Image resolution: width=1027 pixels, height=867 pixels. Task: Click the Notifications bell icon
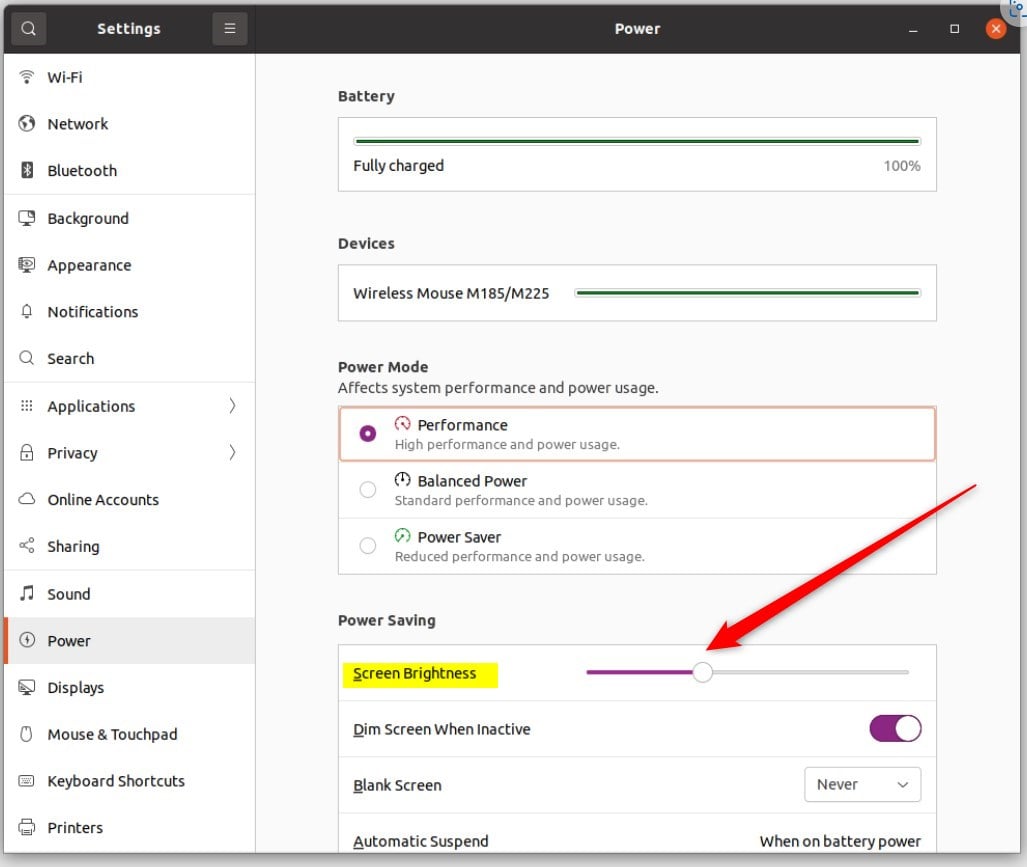click(x=27, y=312)
